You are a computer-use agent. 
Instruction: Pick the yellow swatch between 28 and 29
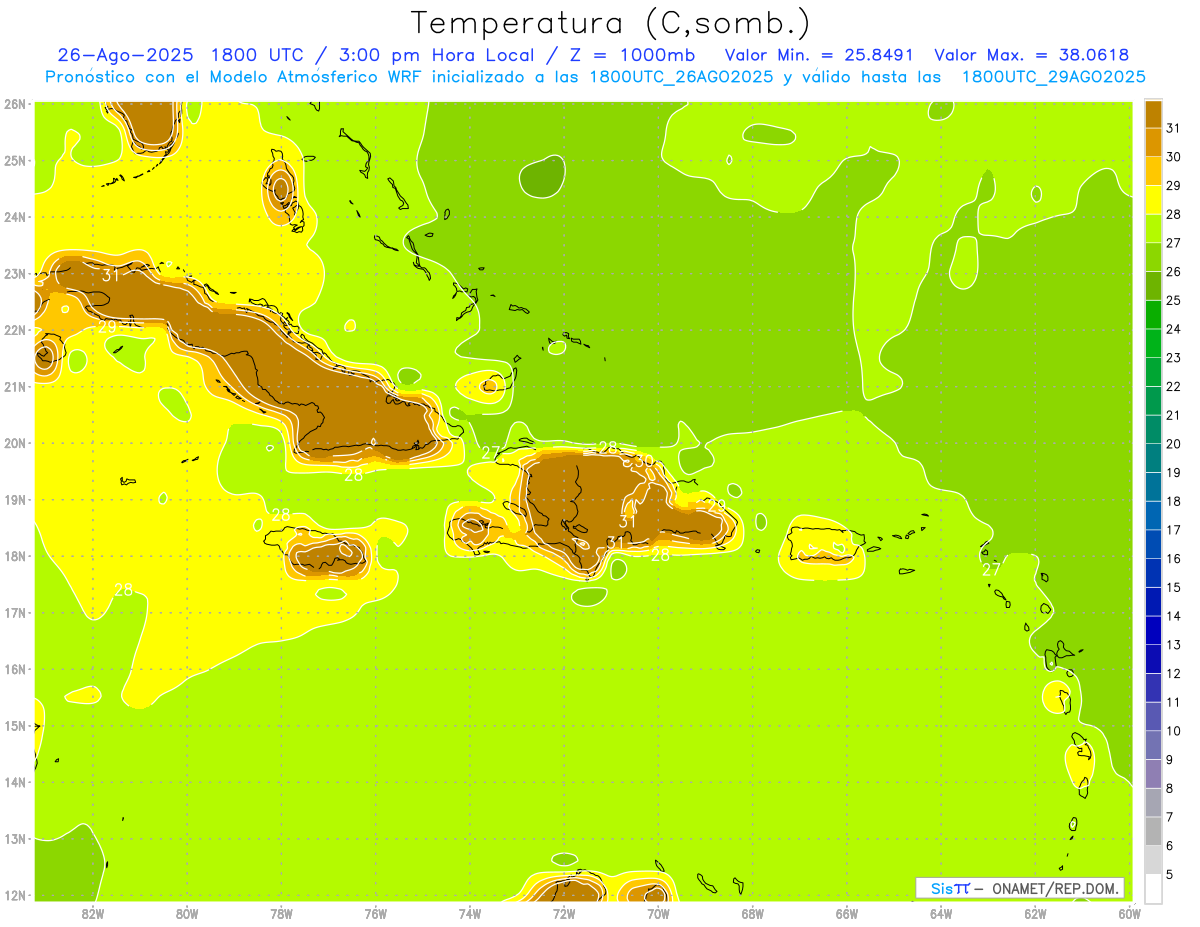point(1153,200)
